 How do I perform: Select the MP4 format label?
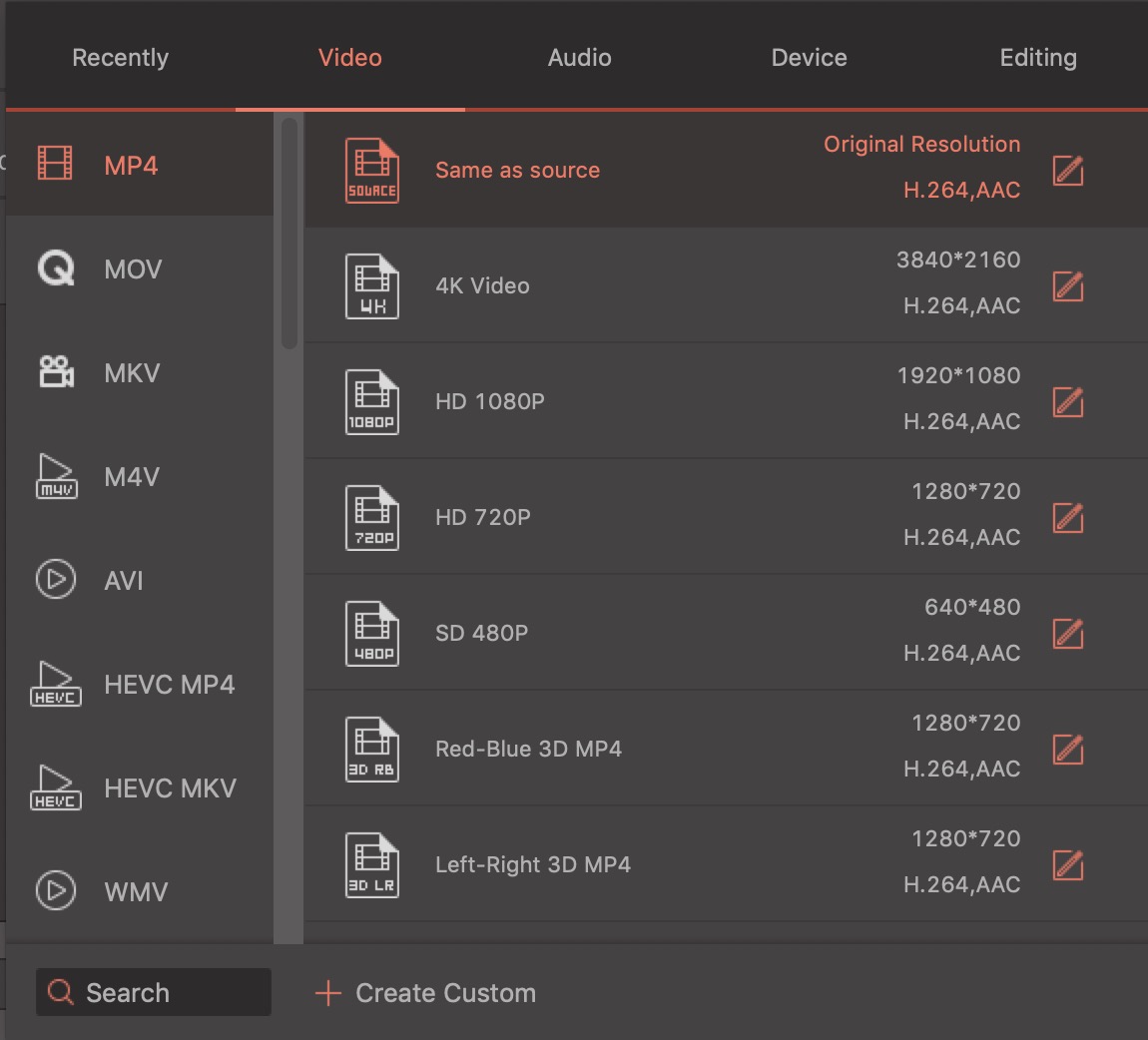131,166
